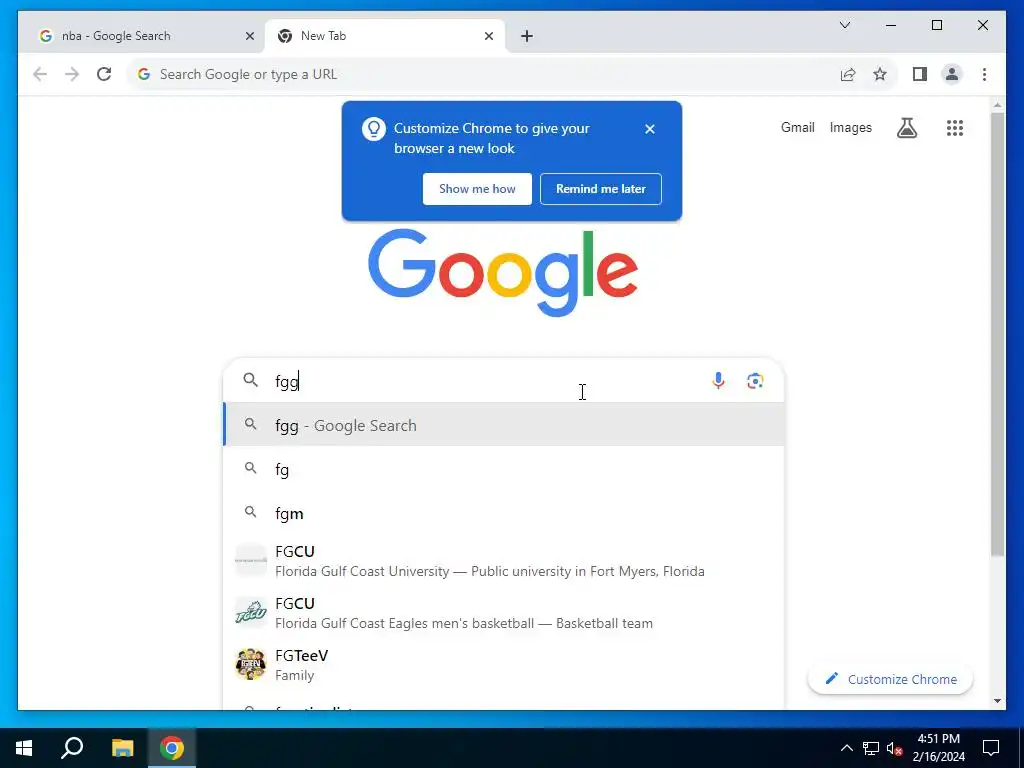This screenshot has width=1024, height=768.
Task: Click Show me how
Action: (x=477, y=189)
